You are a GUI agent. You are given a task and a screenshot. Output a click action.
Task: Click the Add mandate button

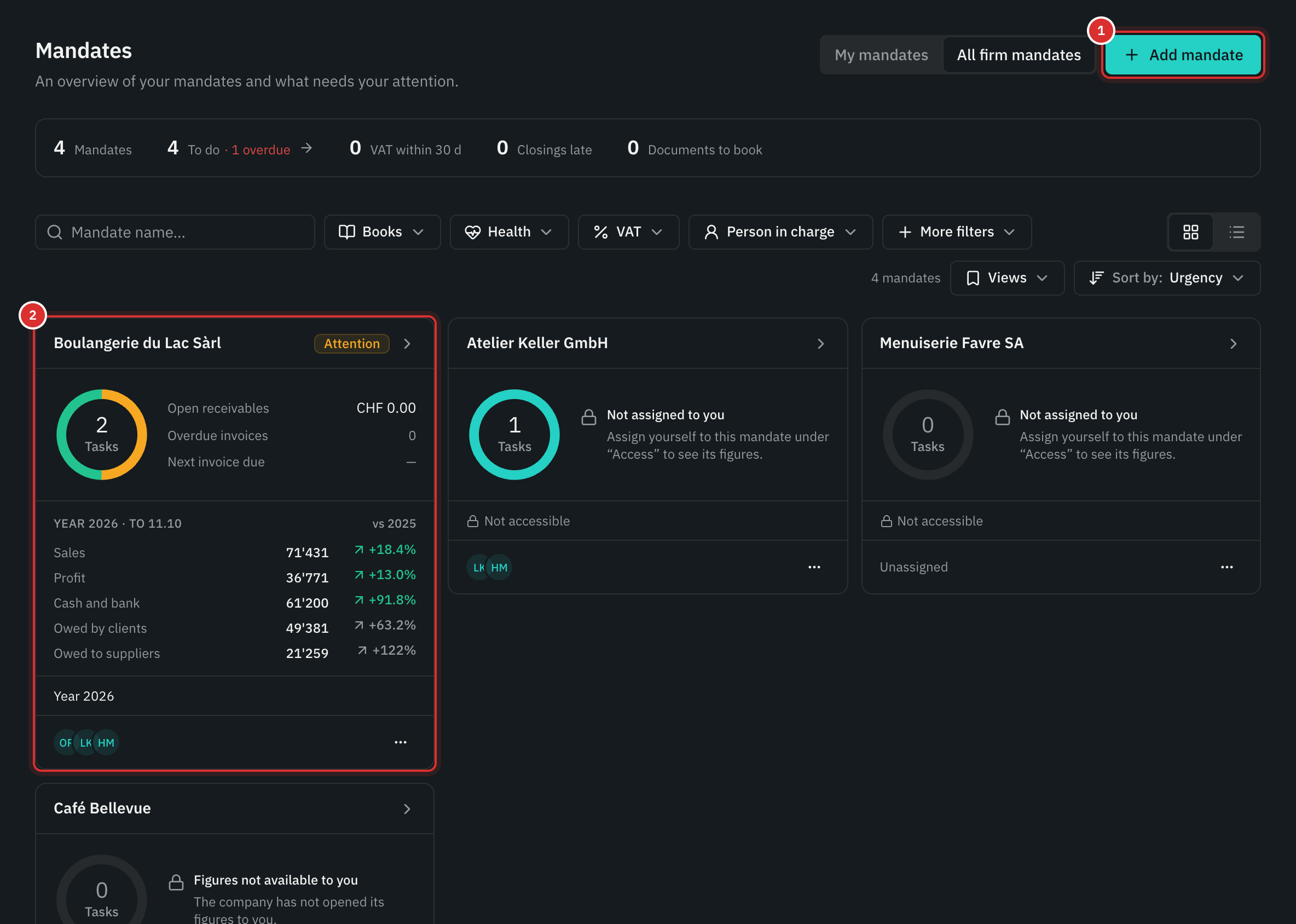[1183, 55]
